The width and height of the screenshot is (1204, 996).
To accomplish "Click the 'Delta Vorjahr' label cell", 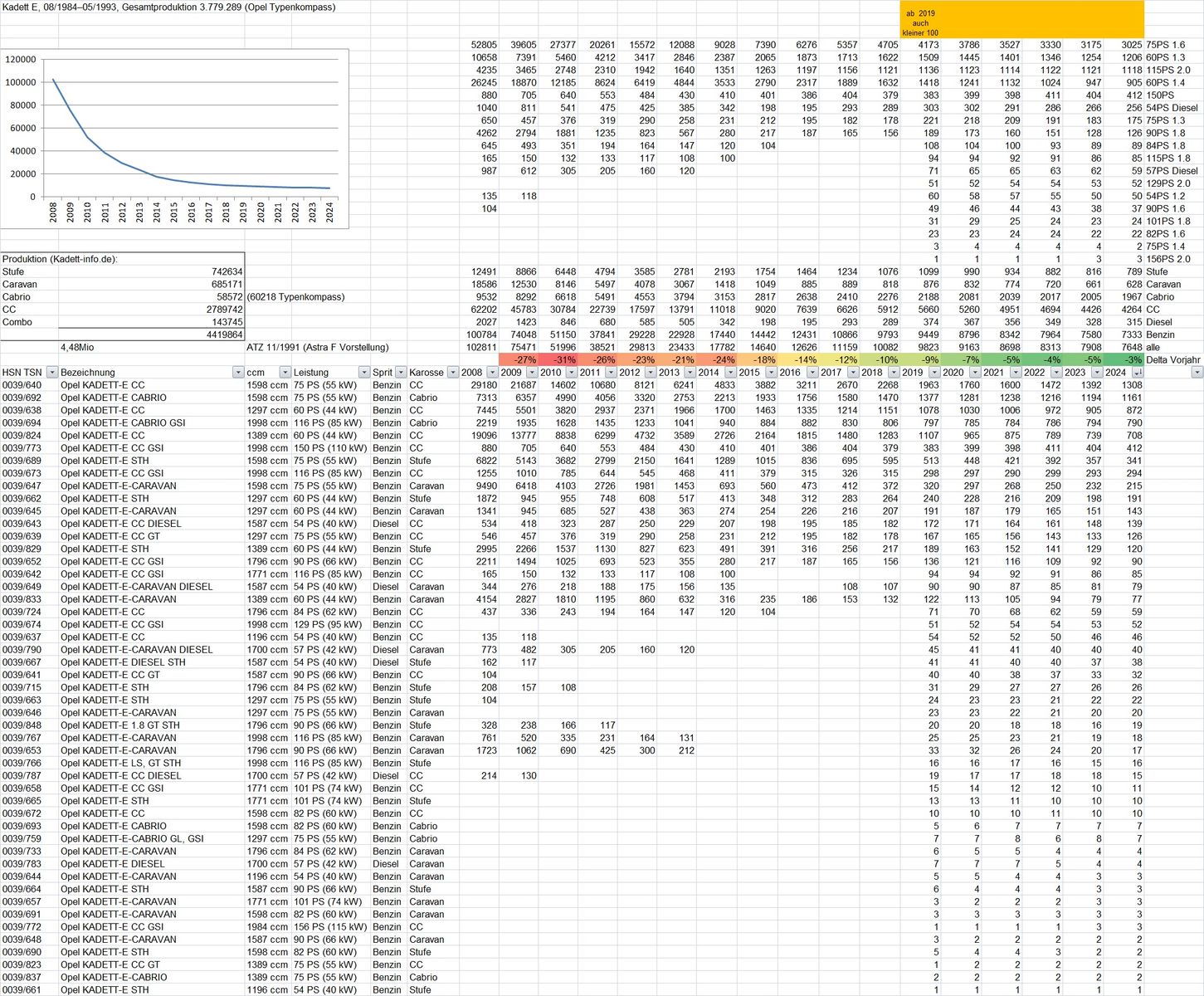I will click(x=1172, y=360).
